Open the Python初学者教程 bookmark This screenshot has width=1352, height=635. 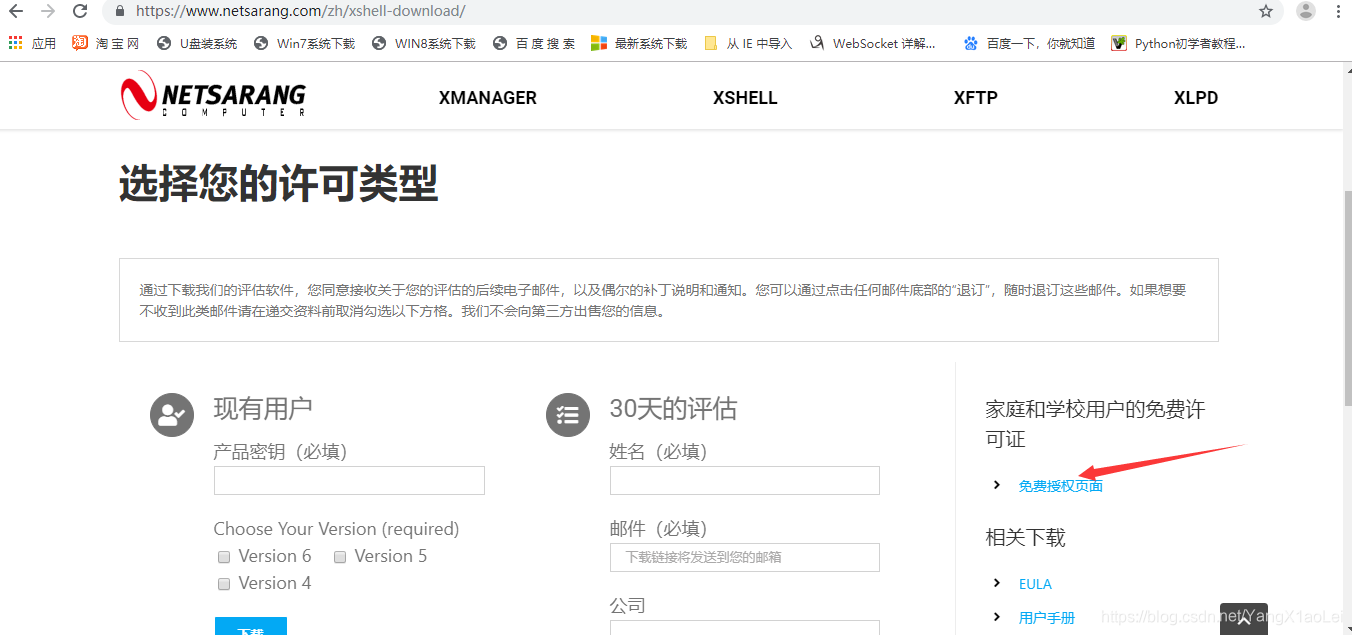(x=1179, y=43)
